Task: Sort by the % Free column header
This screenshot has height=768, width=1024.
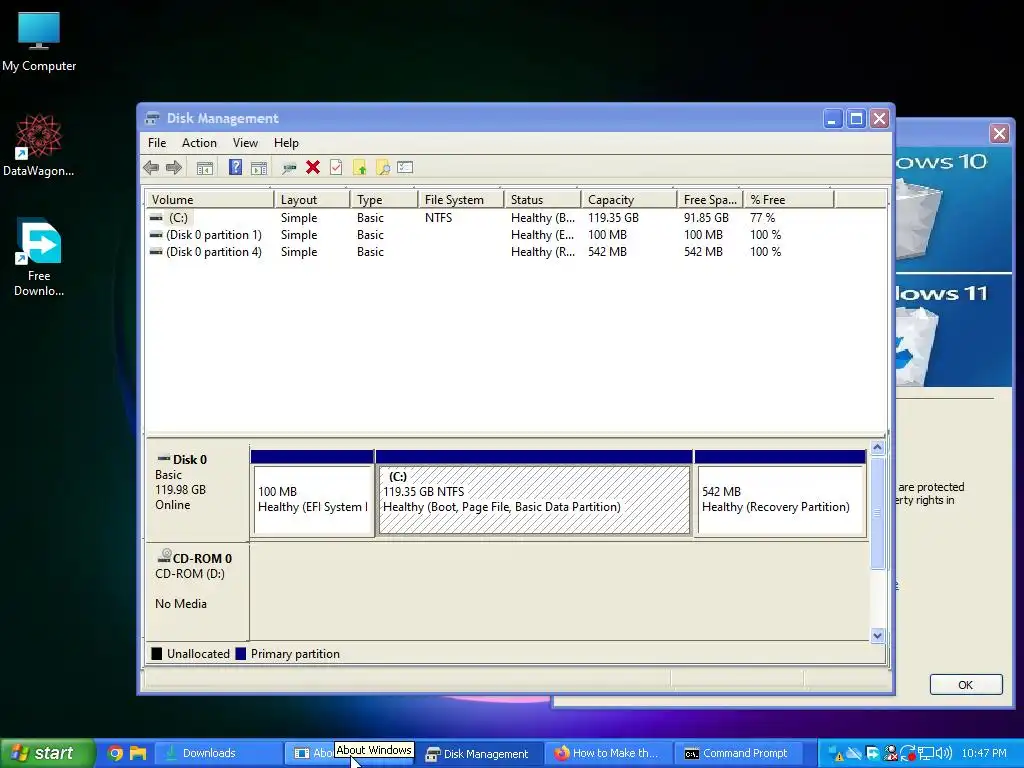Action: pyautogui.click(x=788, y=199)
